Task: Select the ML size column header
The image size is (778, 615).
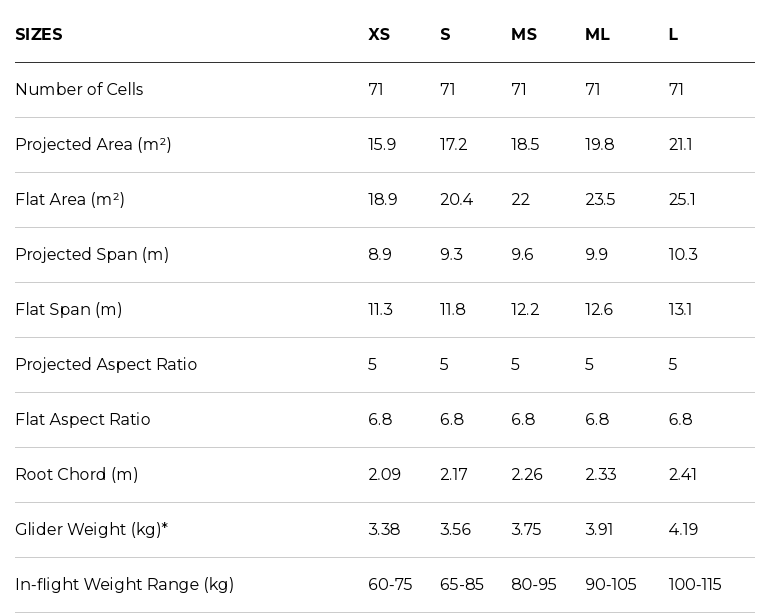Action: [597, 34]
